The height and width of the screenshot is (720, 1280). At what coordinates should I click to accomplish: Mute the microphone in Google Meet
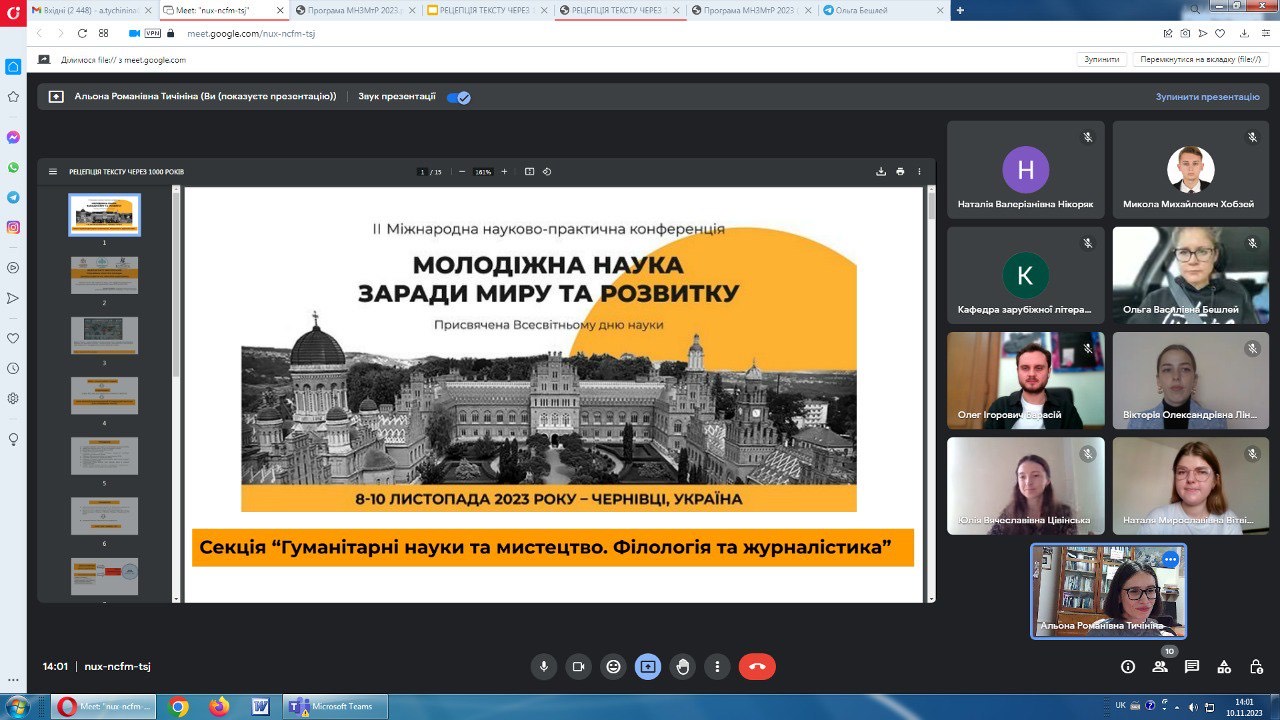pyautogui.click(x=544, y=666)
